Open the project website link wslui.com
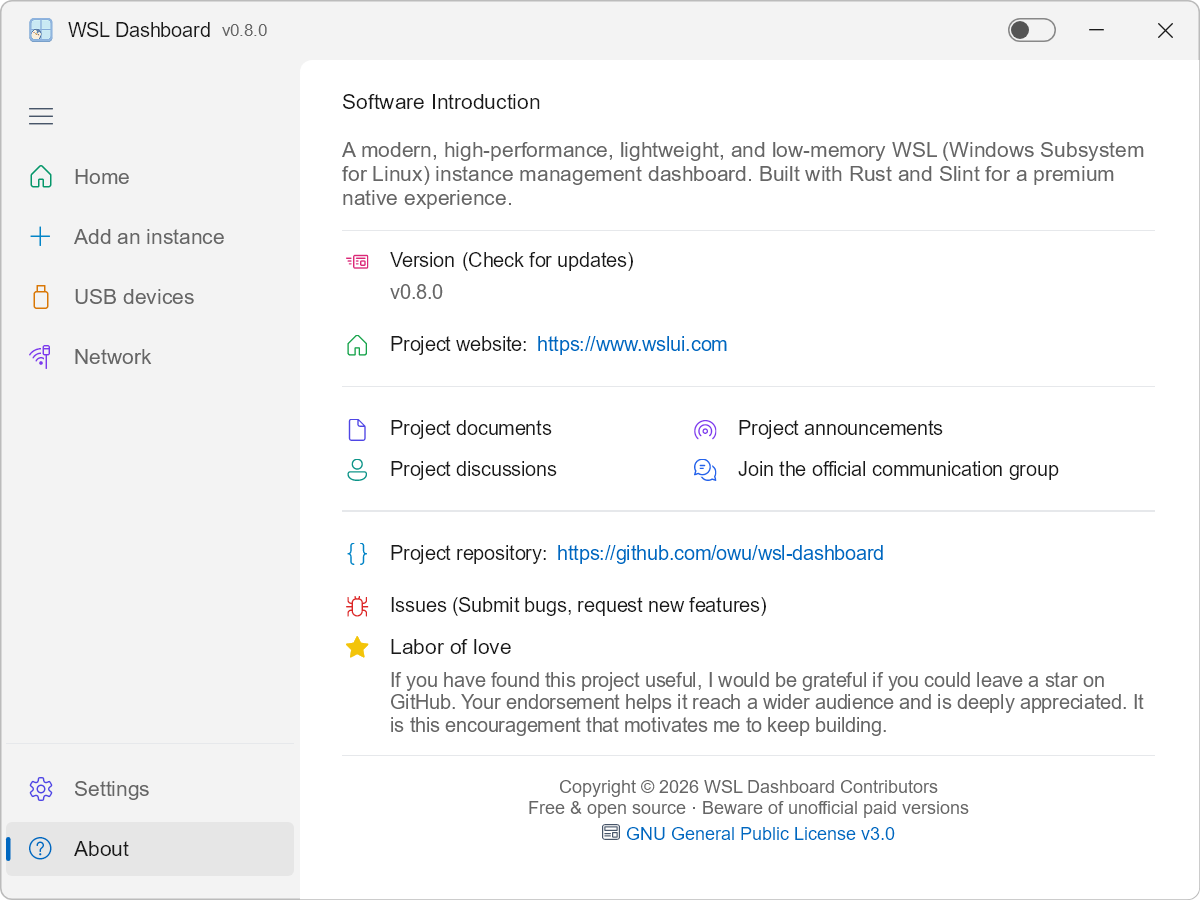This screenshot has height=900, width=1200. point(632,344)
